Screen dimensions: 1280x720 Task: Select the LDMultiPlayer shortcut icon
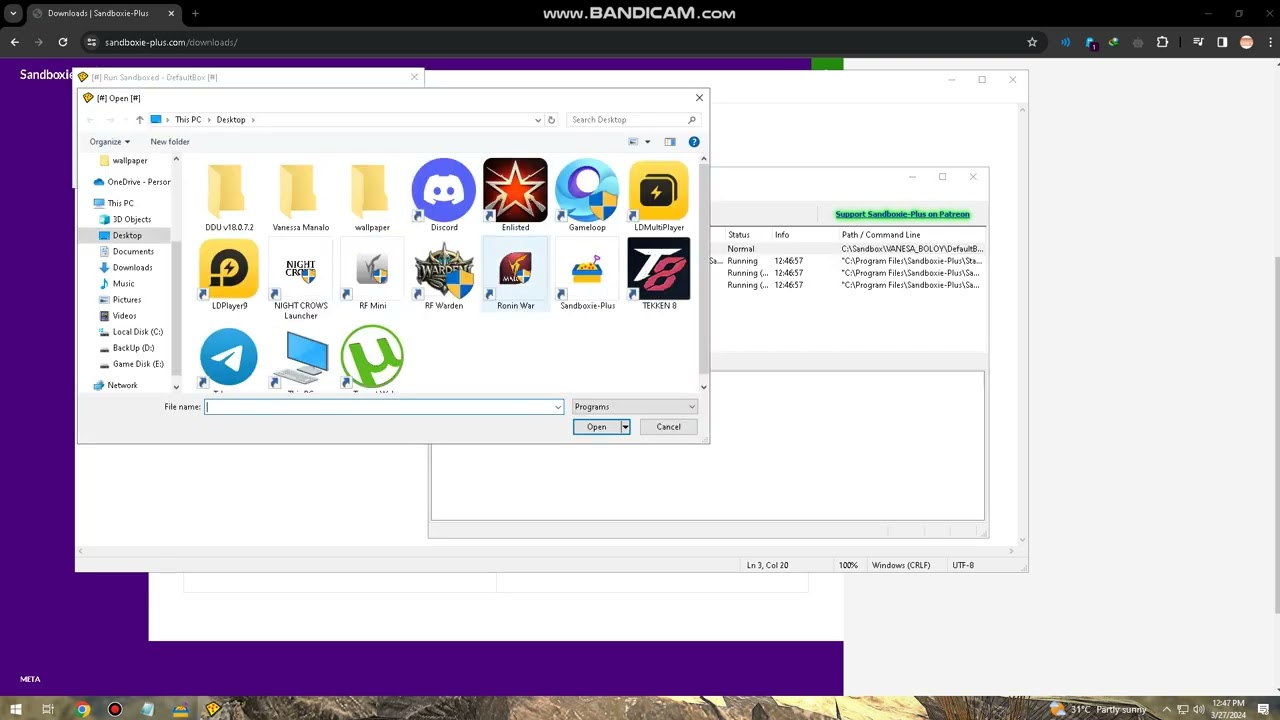659,195
